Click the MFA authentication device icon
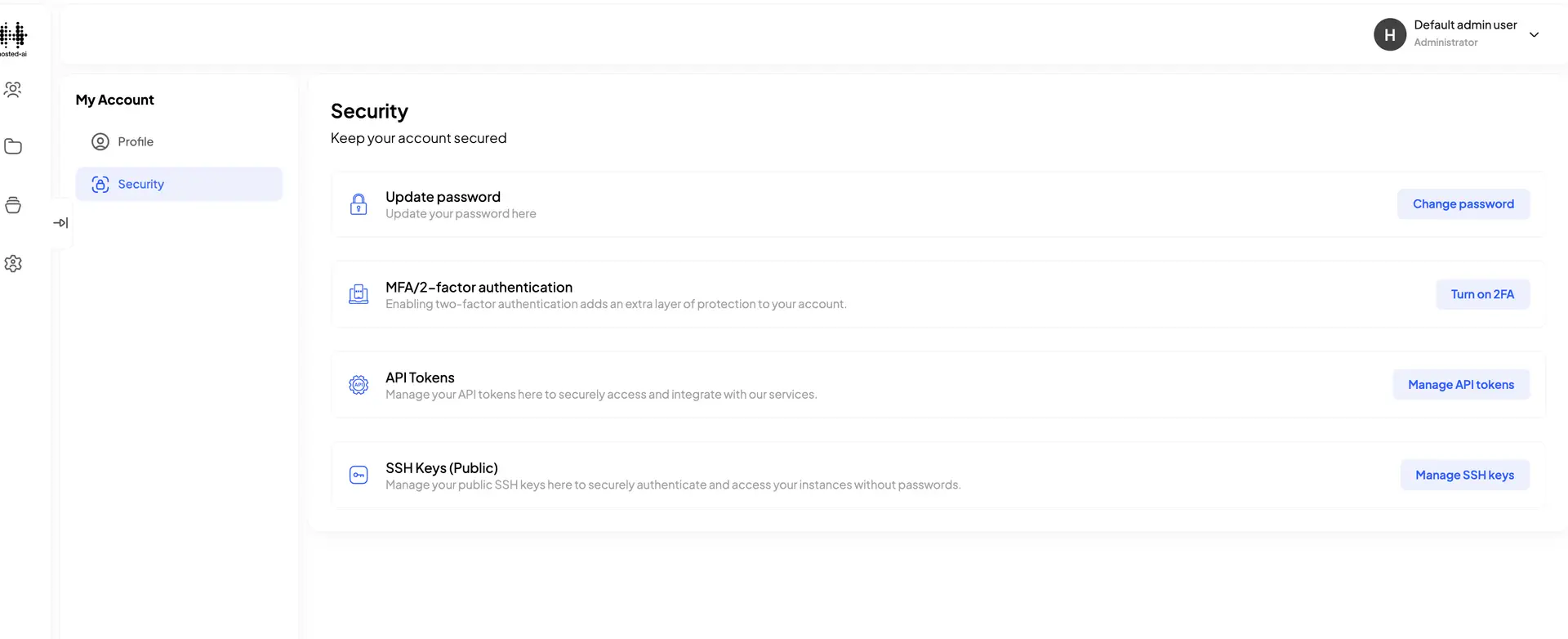Image resolution: width=1568 pixels, height=639 pixels. pos(359,294)
